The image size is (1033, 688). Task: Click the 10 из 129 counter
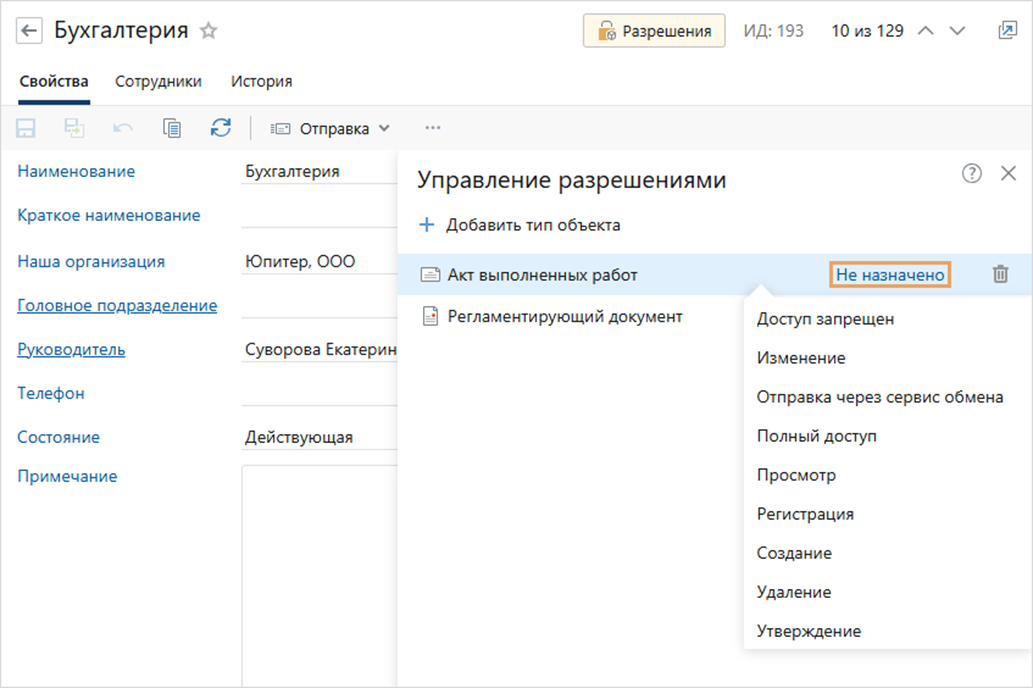(x=867, y=31)
